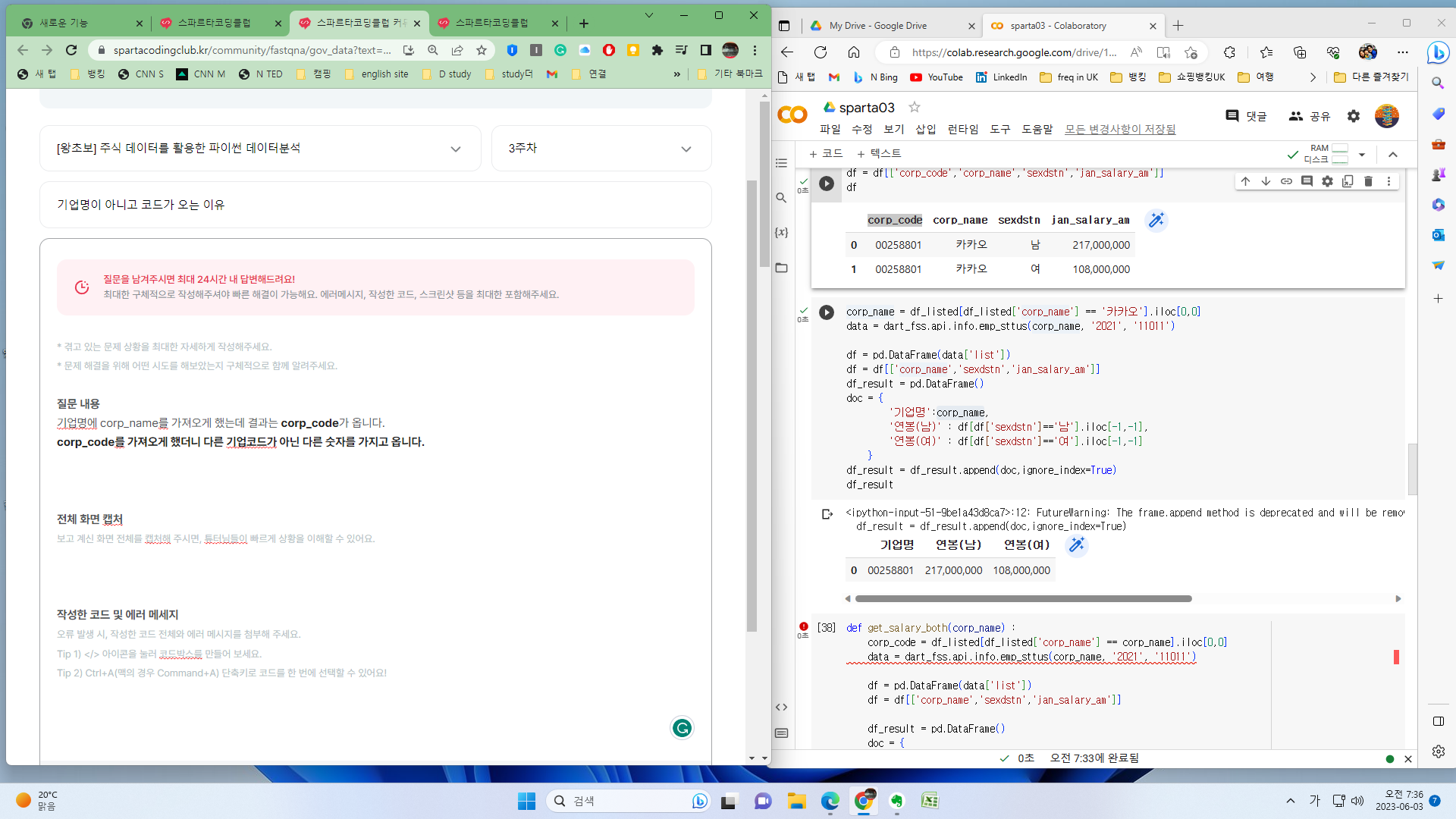Delete the selected Colab cell
This screenshot has width=1456, height=819.
(x=1368, y=181)
